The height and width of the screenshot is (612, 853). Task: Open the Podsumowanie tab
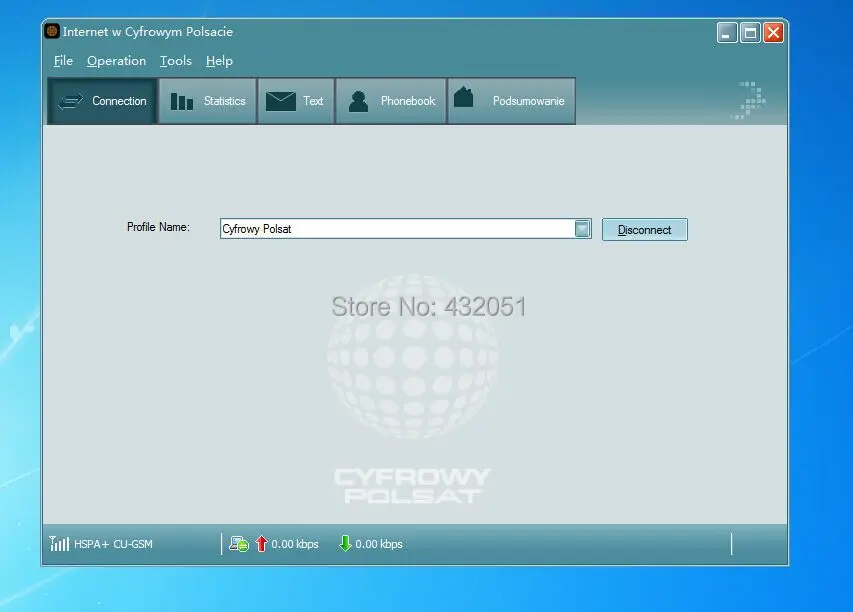click(x=511, y=101)
